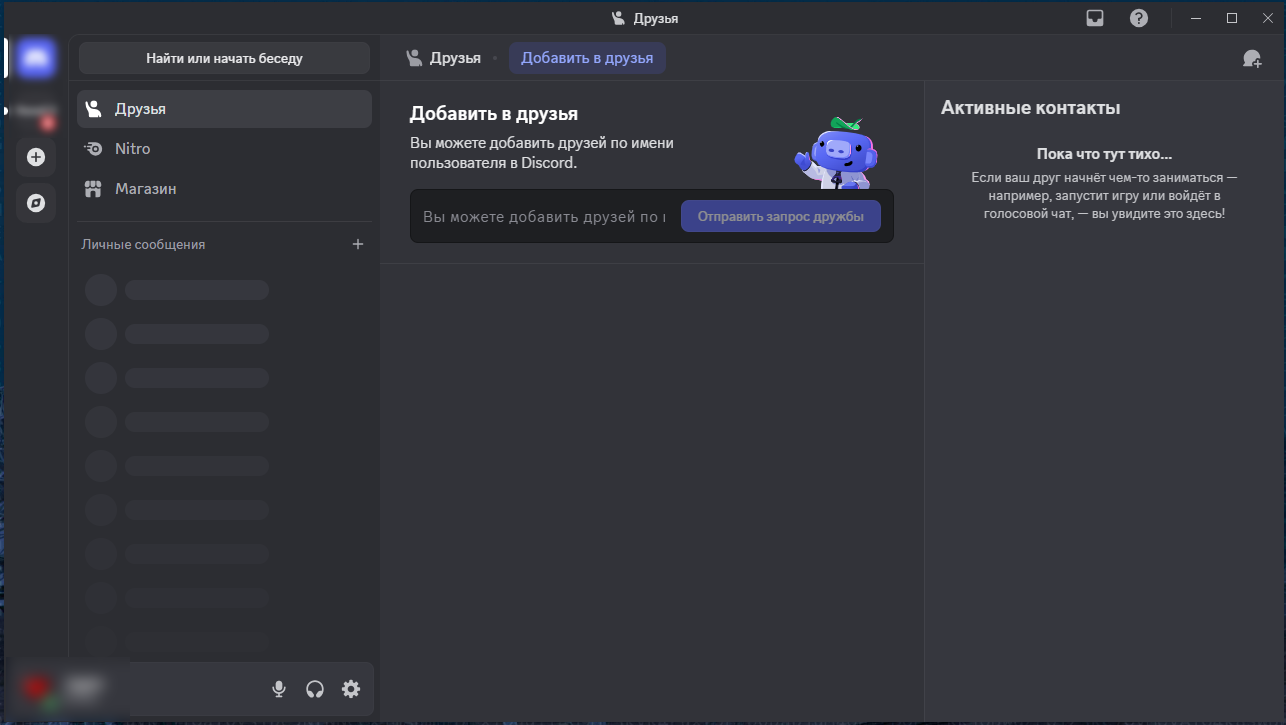The height and width of the screenshot is (725, 1286).
Task: Click the Личные сообщения label
Action: (143, 244)
